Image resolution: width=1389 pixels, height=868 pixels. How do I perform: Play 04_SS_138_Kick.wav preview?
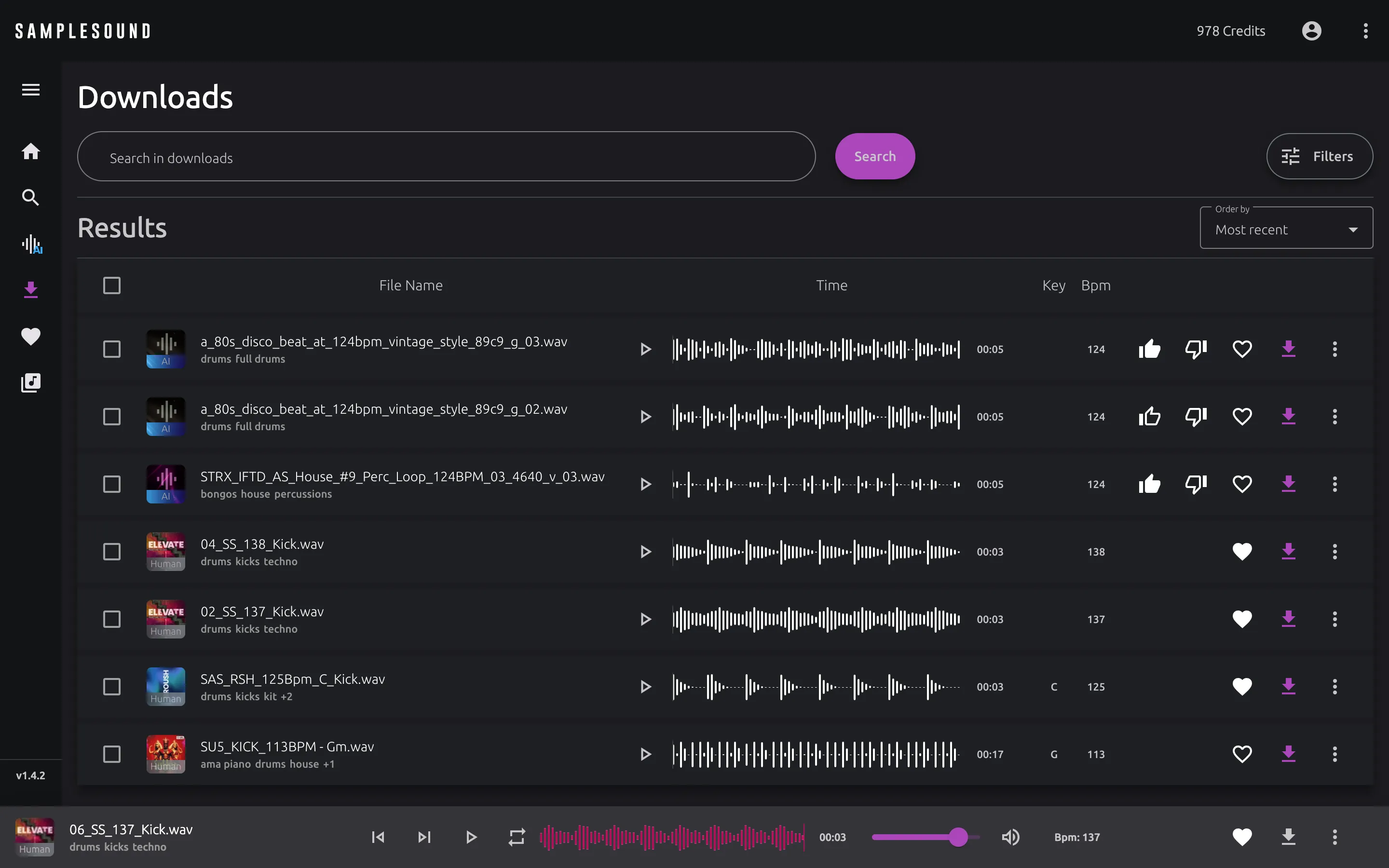(x=645, y=552)
